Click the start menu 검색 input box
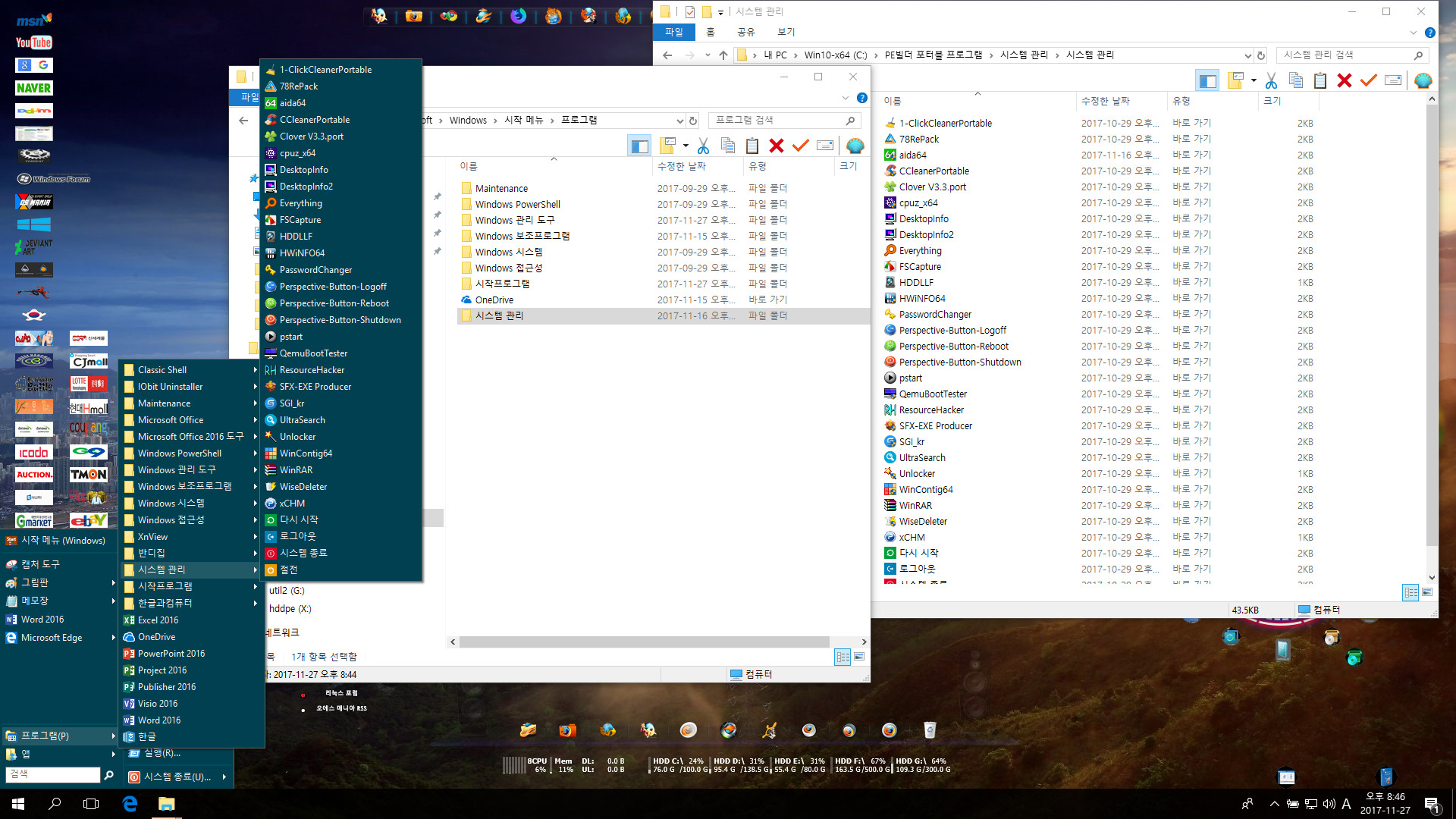Image resolution: width=1456 pixels, height=819 pixels. [52, 774]
